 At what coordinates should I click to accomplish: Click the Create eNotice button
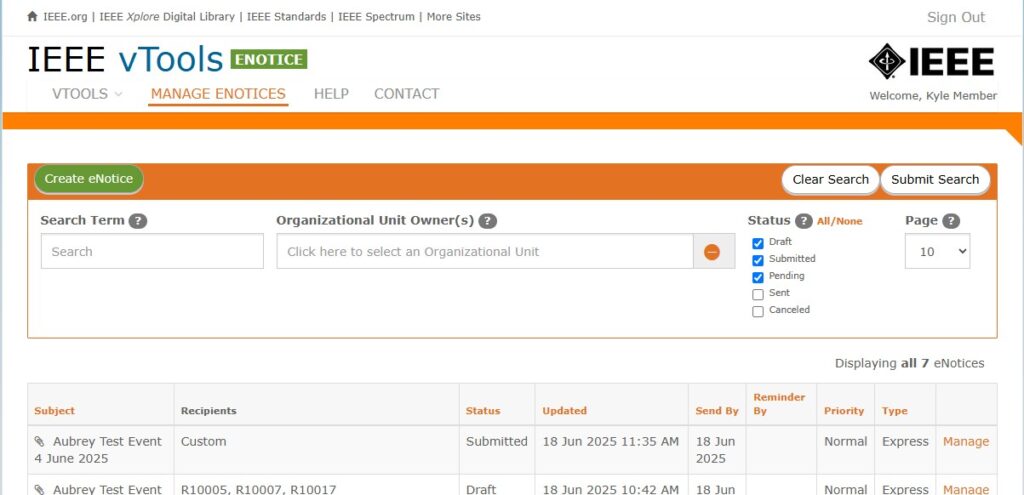[89, 179]
